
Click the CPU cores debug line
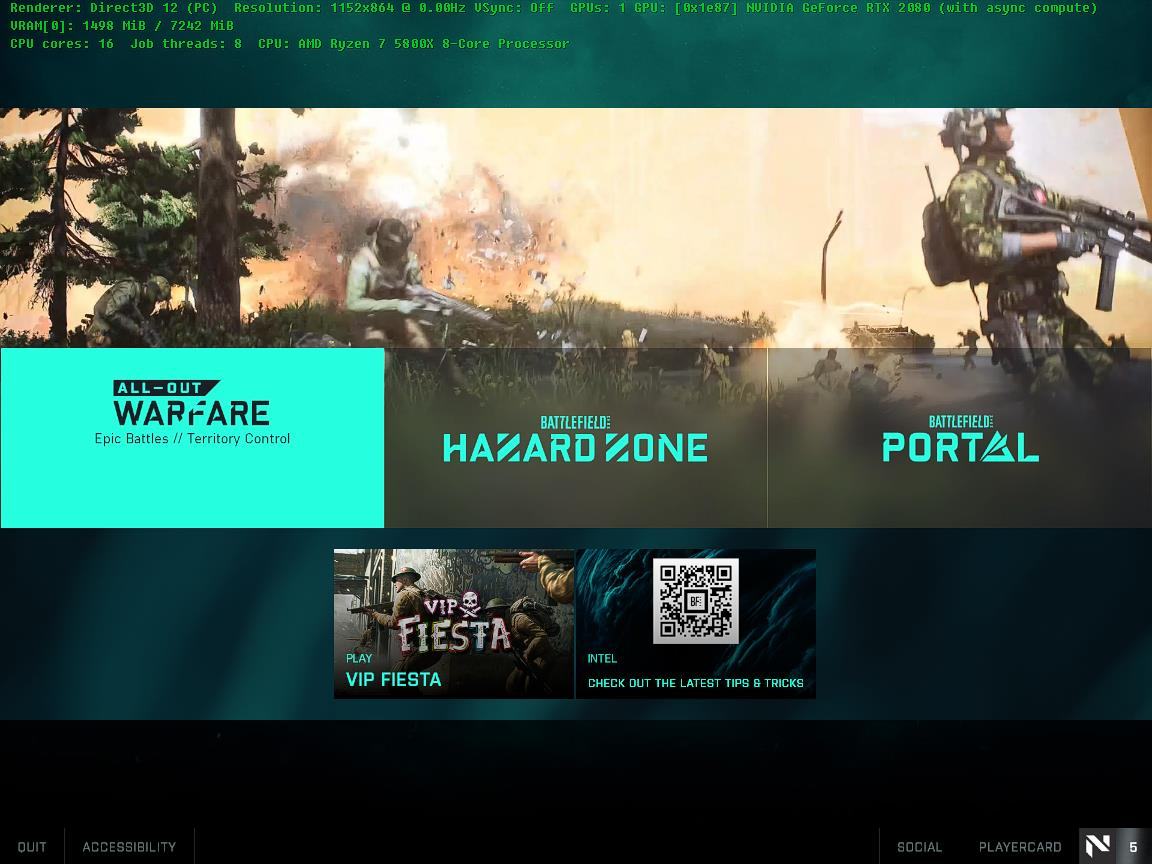point(289,44)
